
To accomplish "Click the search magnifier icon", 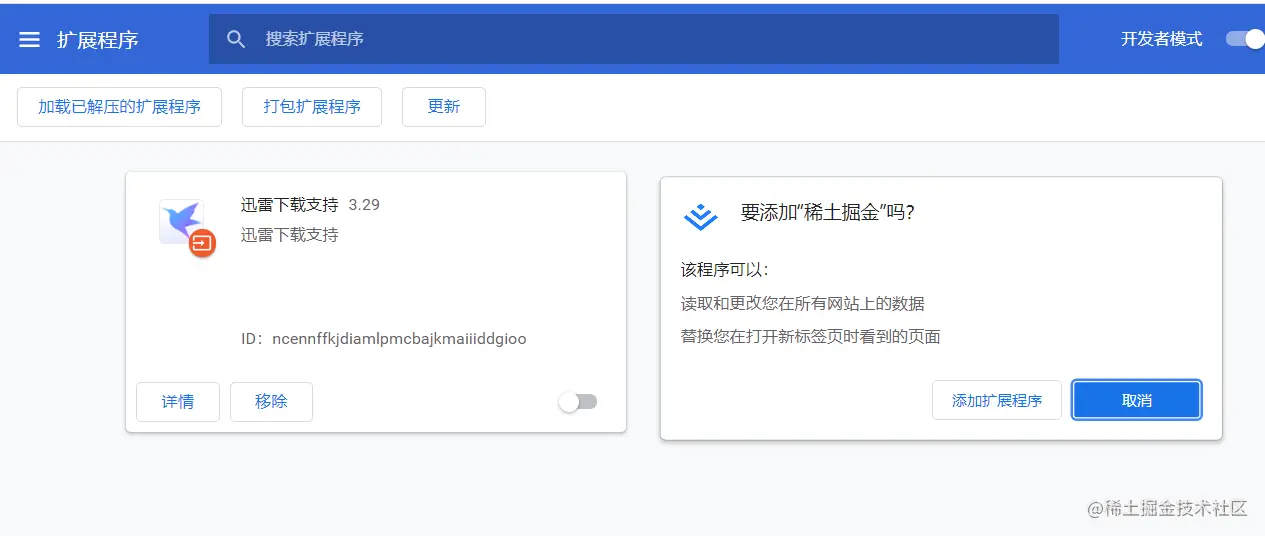I will point(236,39).
